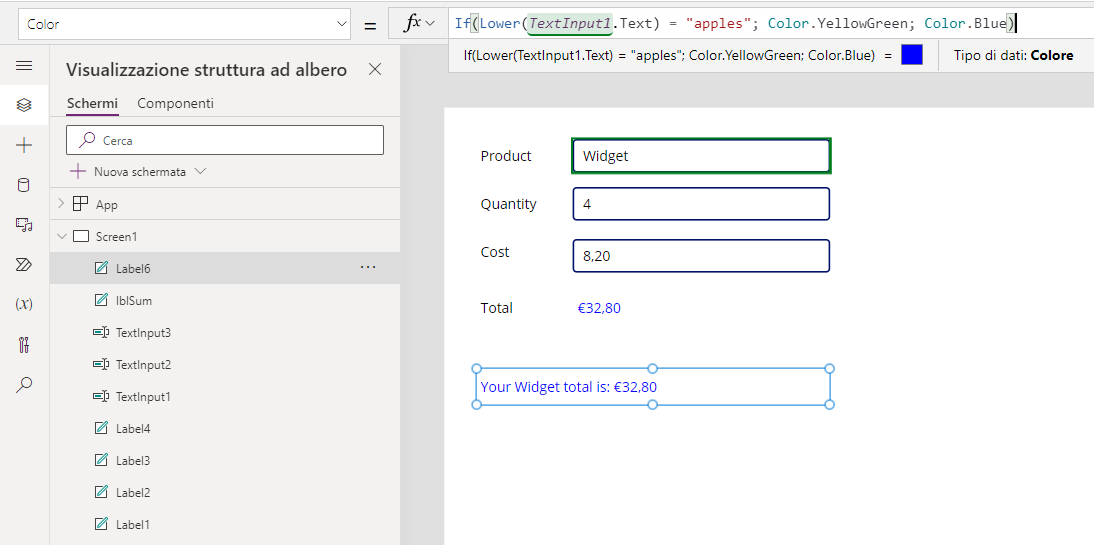Switch to the Componenti tab

click(175, 103)
